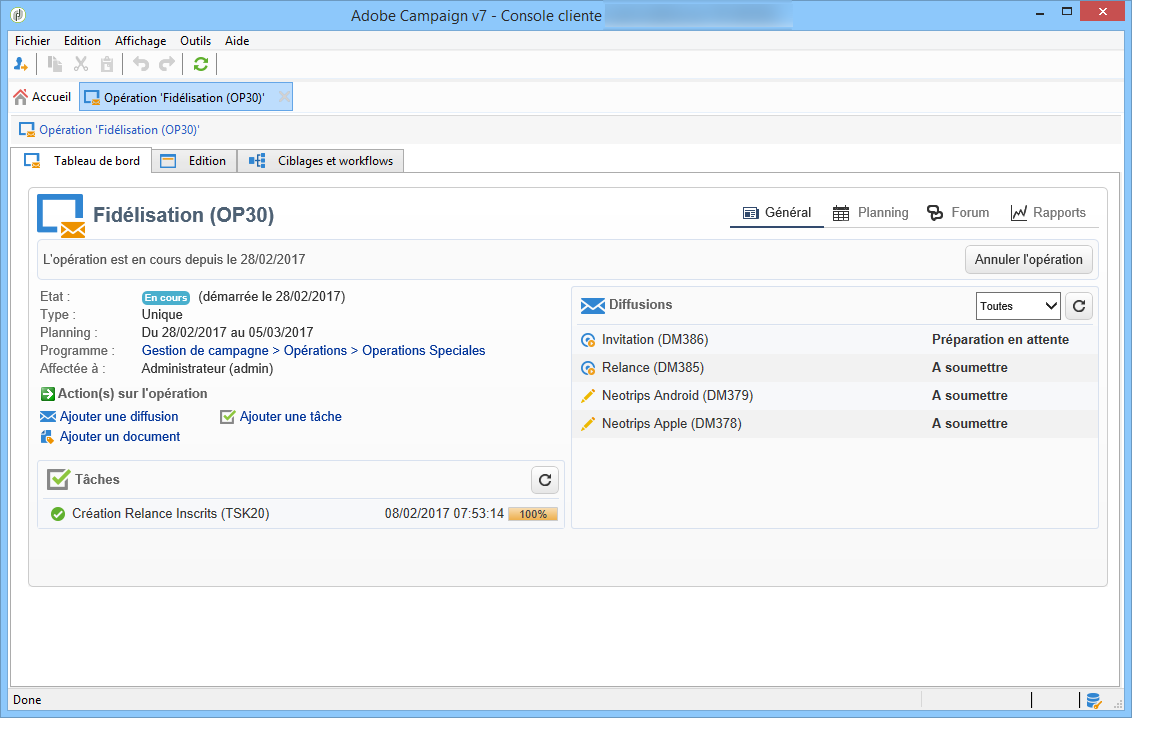Open the Affichage menu
Viewport: 1164px width, 751px height.
tap(140, 41)
